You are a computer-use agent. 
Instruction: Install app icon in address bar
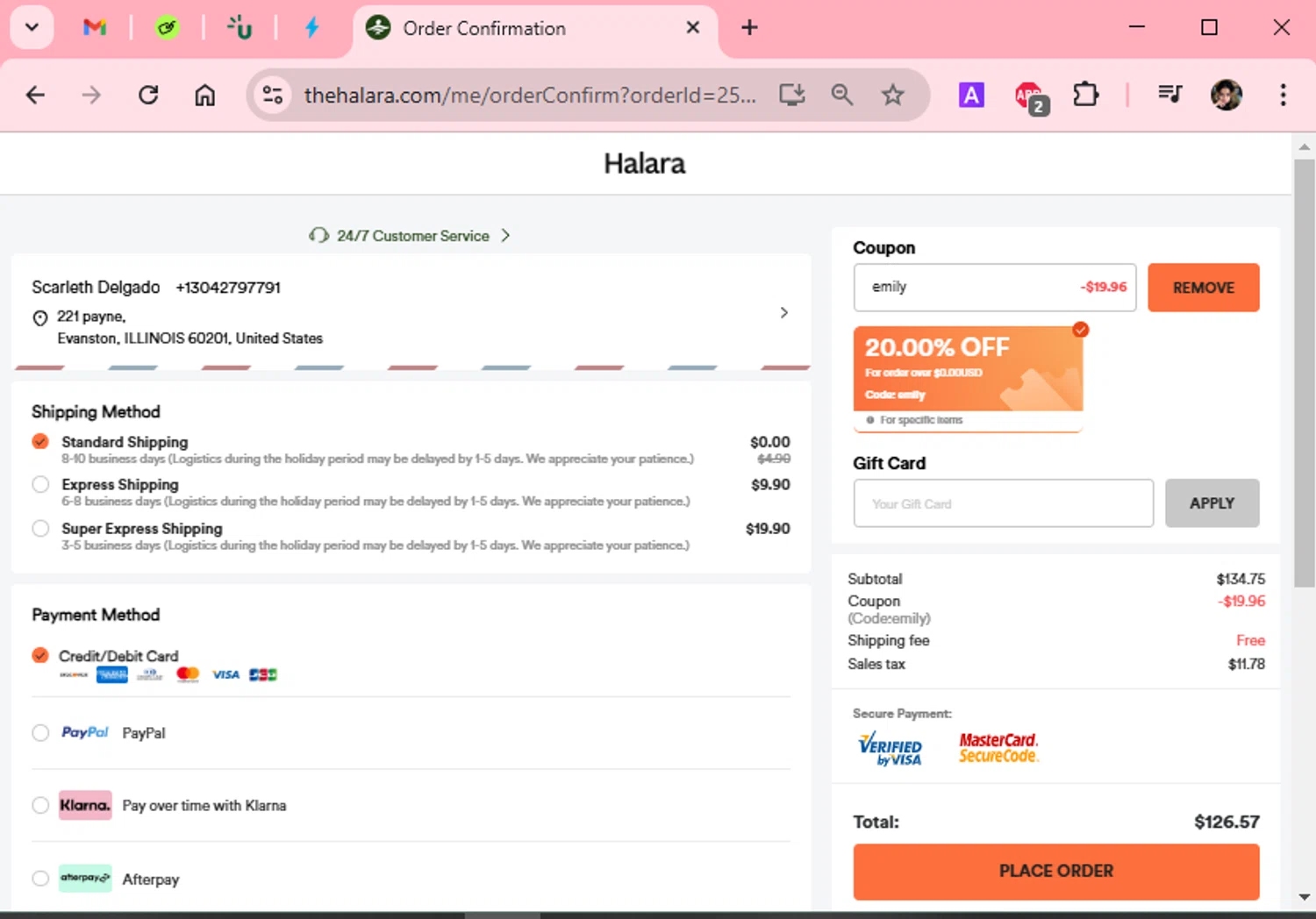pyautogui.click(x=791, y=95)
